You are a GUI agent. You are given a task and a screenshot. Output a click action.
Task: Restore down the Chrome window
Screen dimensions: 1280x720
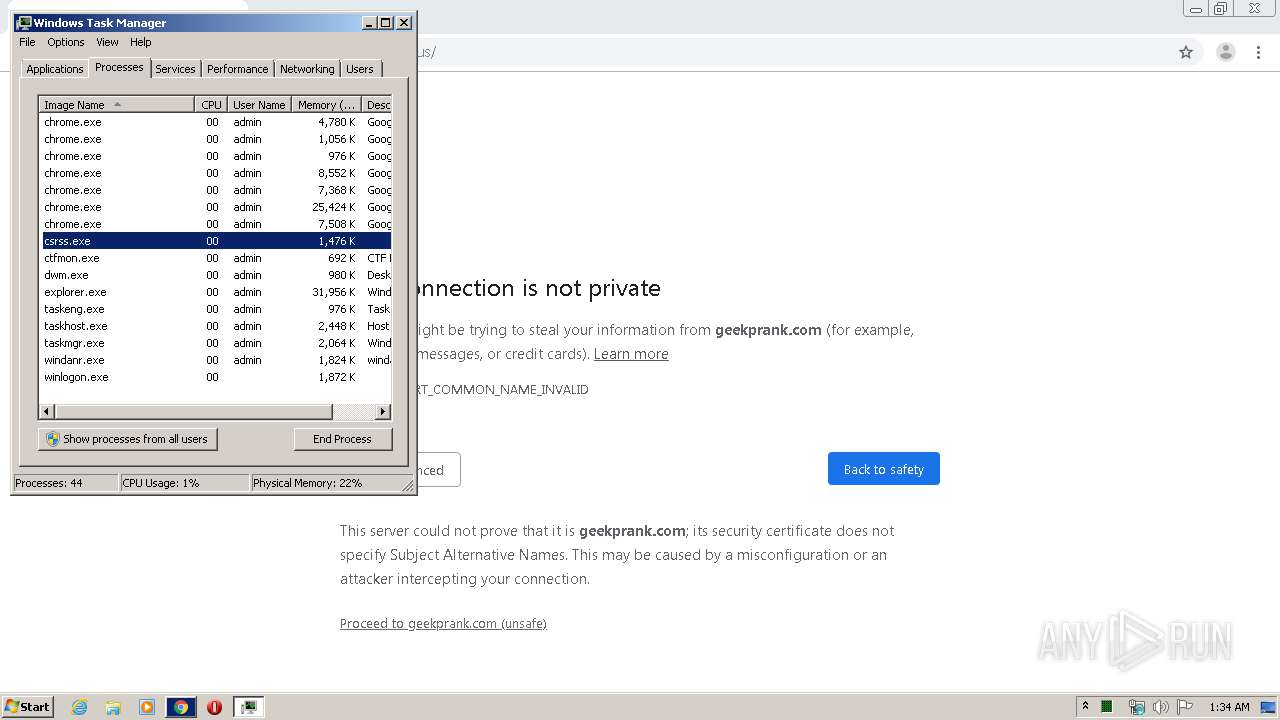point(1220,8)
